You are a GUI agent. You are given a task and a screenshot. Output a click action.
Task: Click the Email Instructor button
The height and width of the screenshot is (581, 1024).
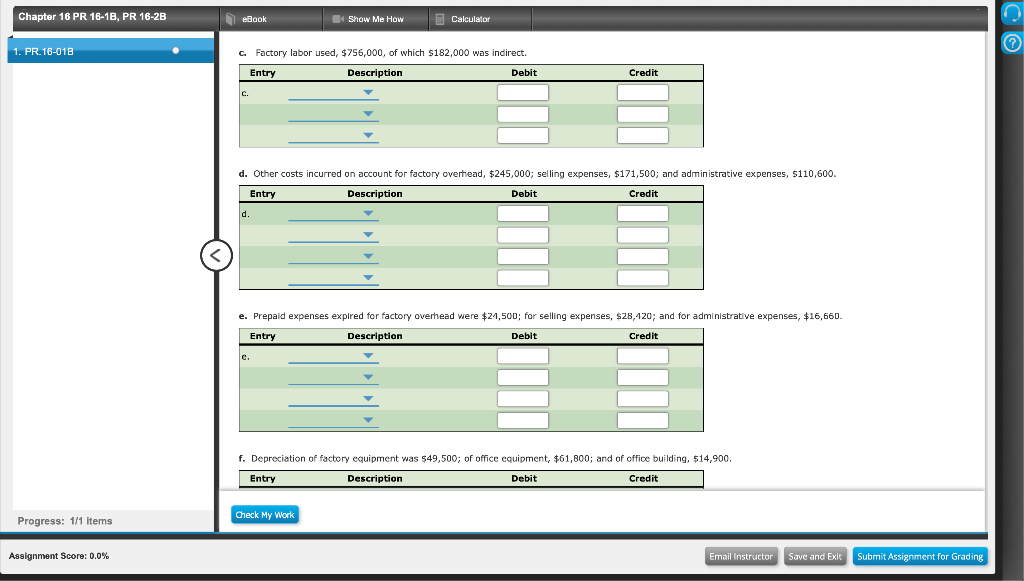[x=741, y=556]
